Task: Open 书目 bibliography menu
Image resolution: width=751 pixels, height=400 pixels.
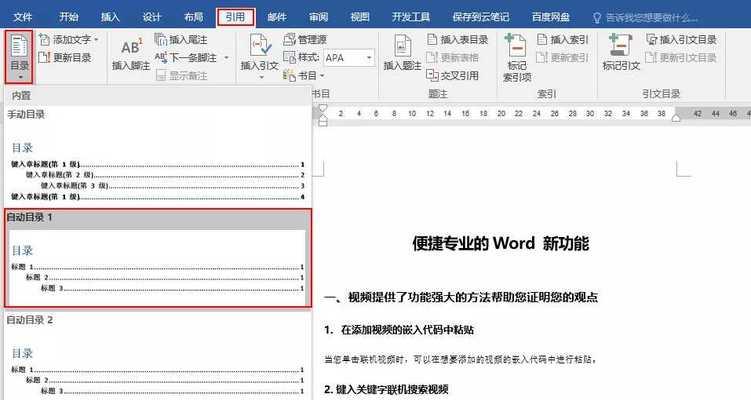Action: [304, 76]
